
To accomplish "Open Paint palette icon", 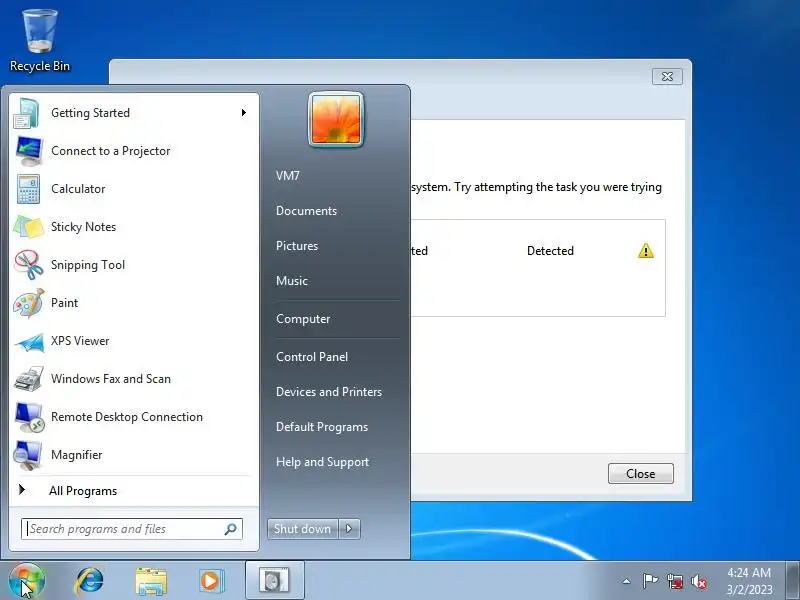I will coord(29,303).
